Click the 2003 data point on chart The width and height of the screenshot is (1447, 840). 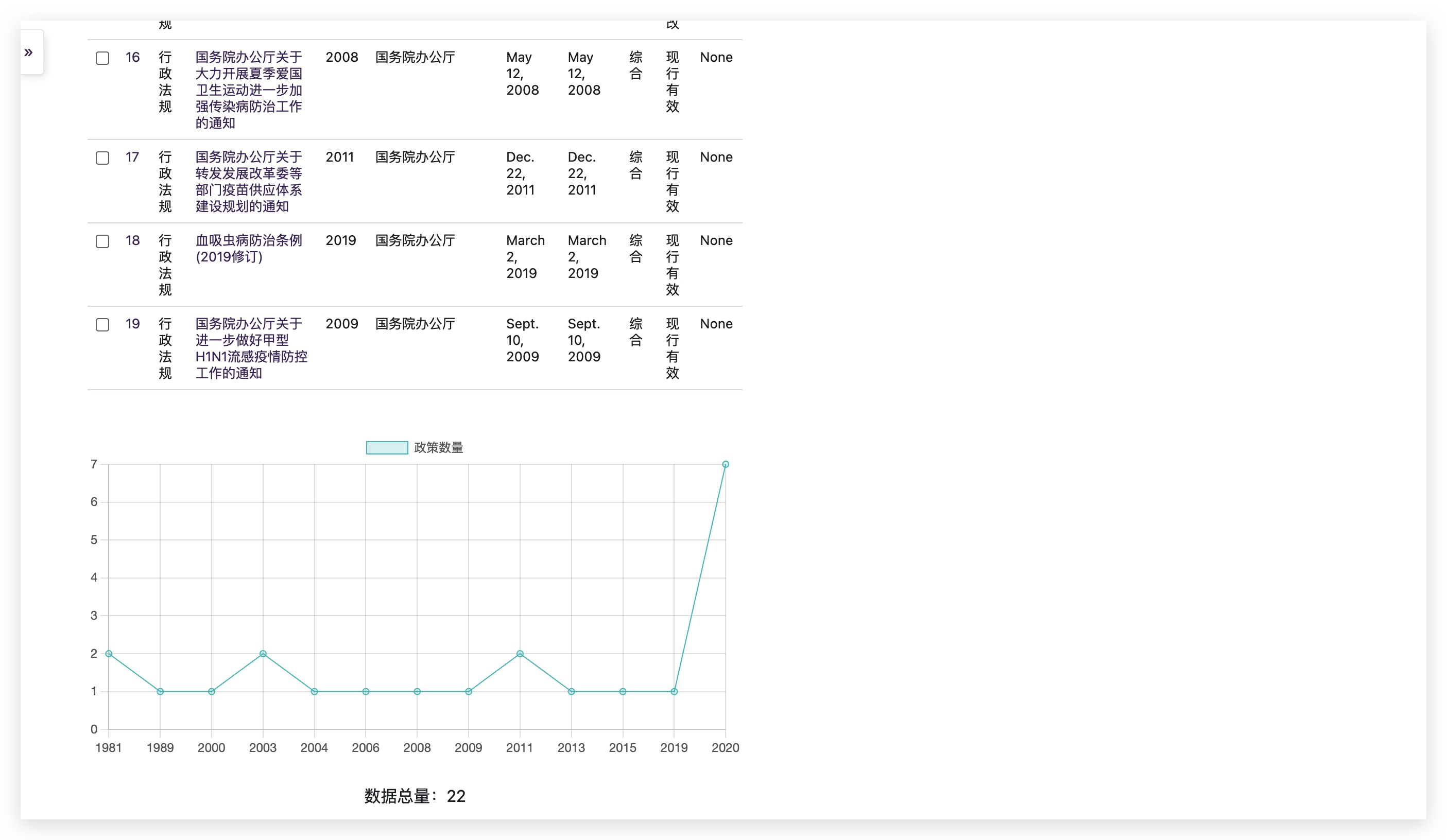point(263,654)
